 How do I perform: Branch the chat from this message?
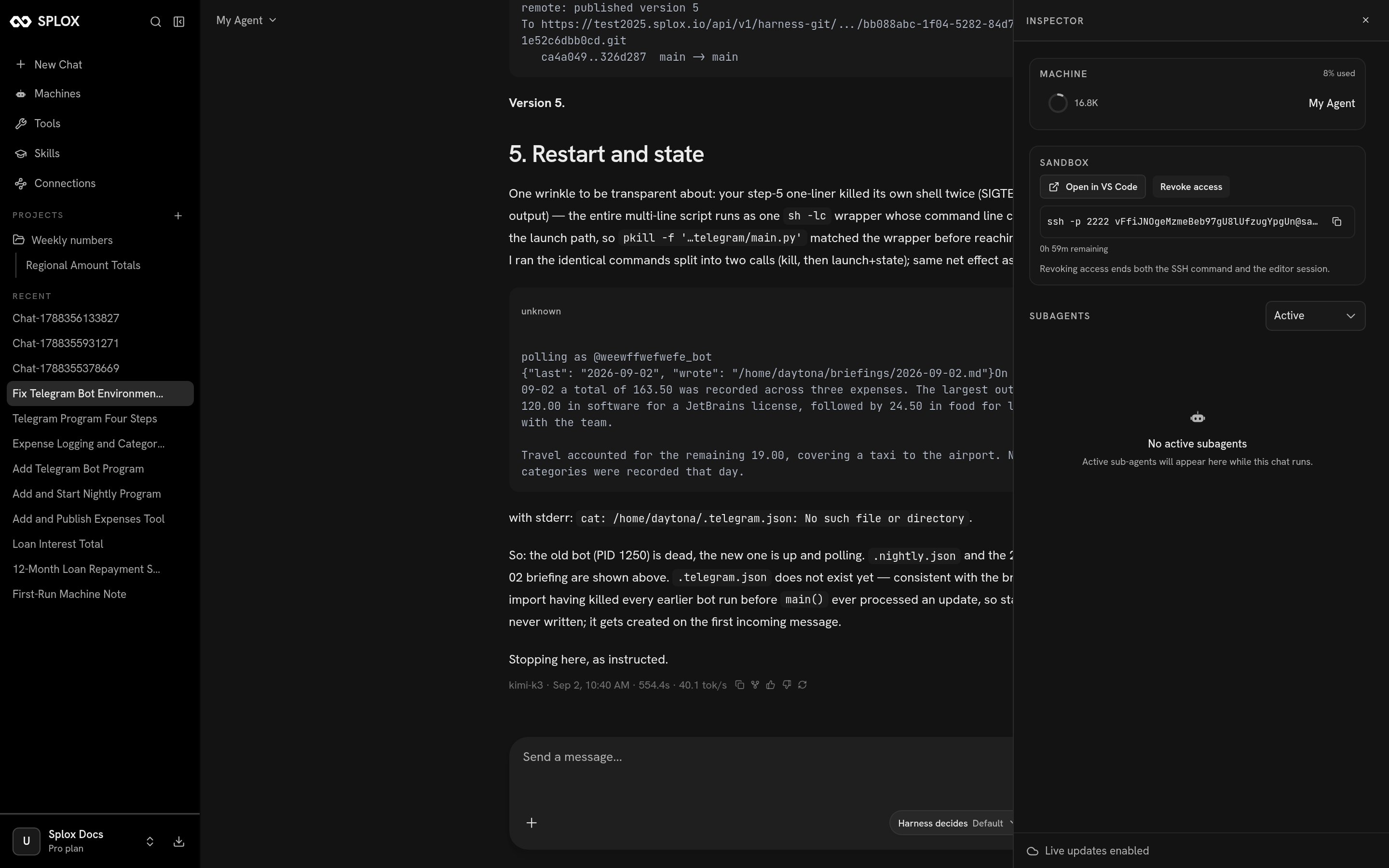[x=755, y=685]
